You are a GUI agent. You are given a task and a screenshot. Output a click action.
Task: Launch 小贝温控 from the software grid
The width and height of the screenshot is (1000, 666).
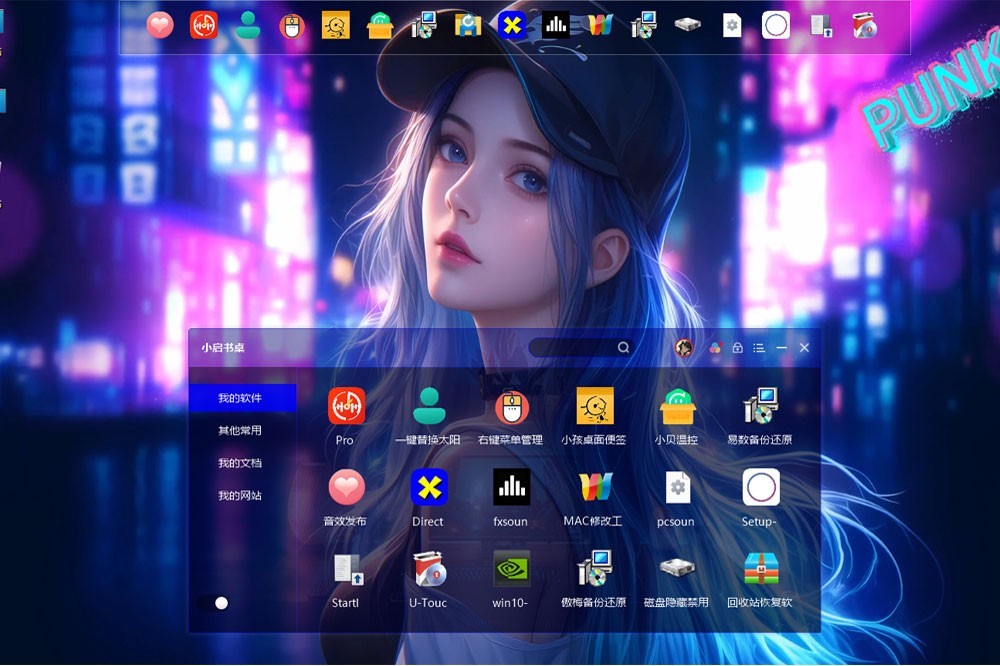coord(677,406)
